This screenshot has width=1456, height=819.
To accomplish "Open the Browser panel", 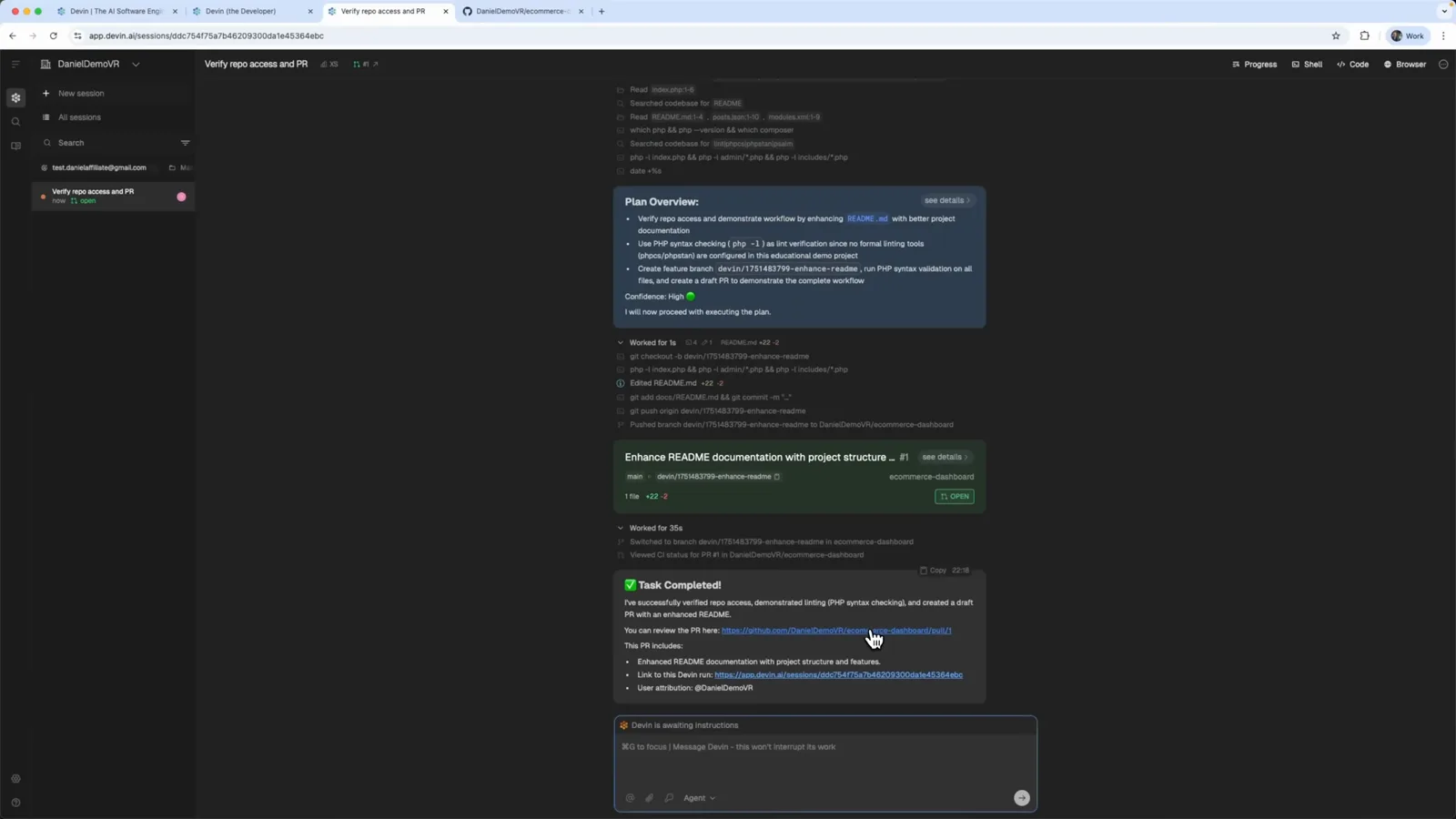I will pyautogui.click(x=1405, y=65).
